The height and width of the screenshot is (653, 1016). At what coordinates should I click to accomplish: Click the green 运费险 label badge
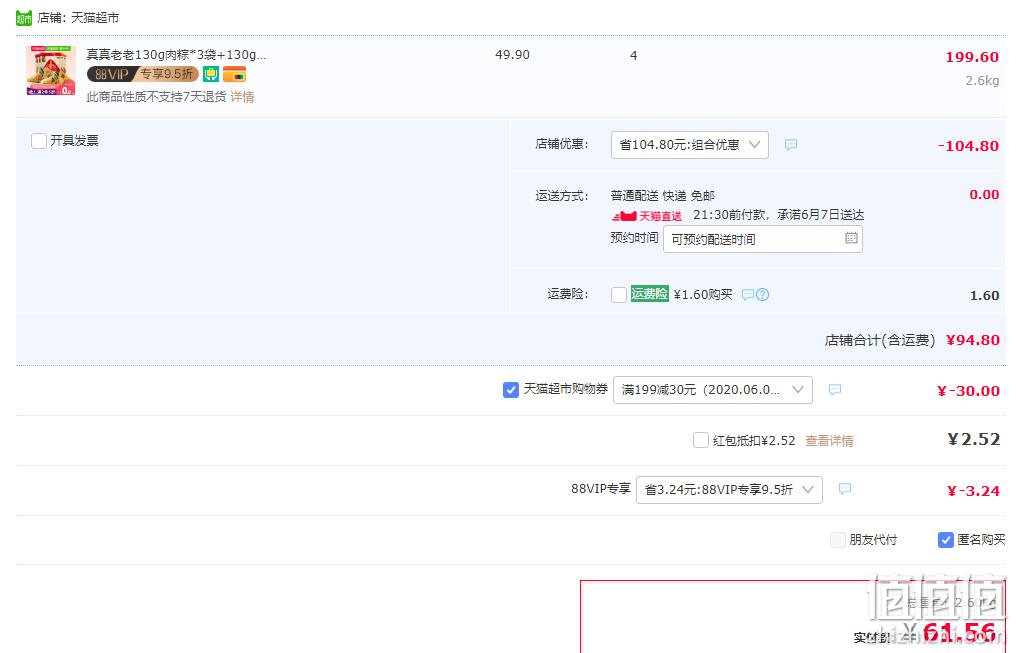pyautogui.click(x=649, y=293)
